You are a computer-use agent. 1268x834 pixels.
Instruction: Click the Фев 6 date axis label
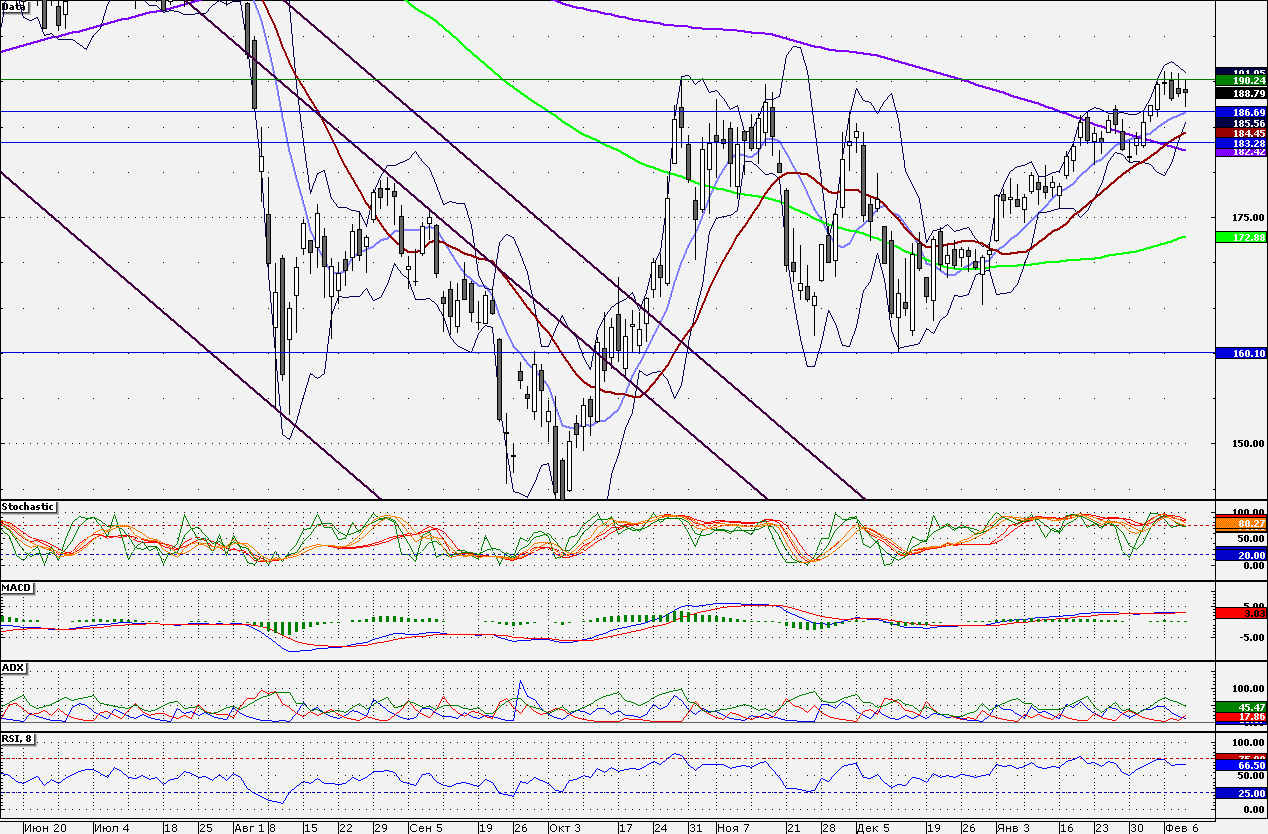point(1180,828)
